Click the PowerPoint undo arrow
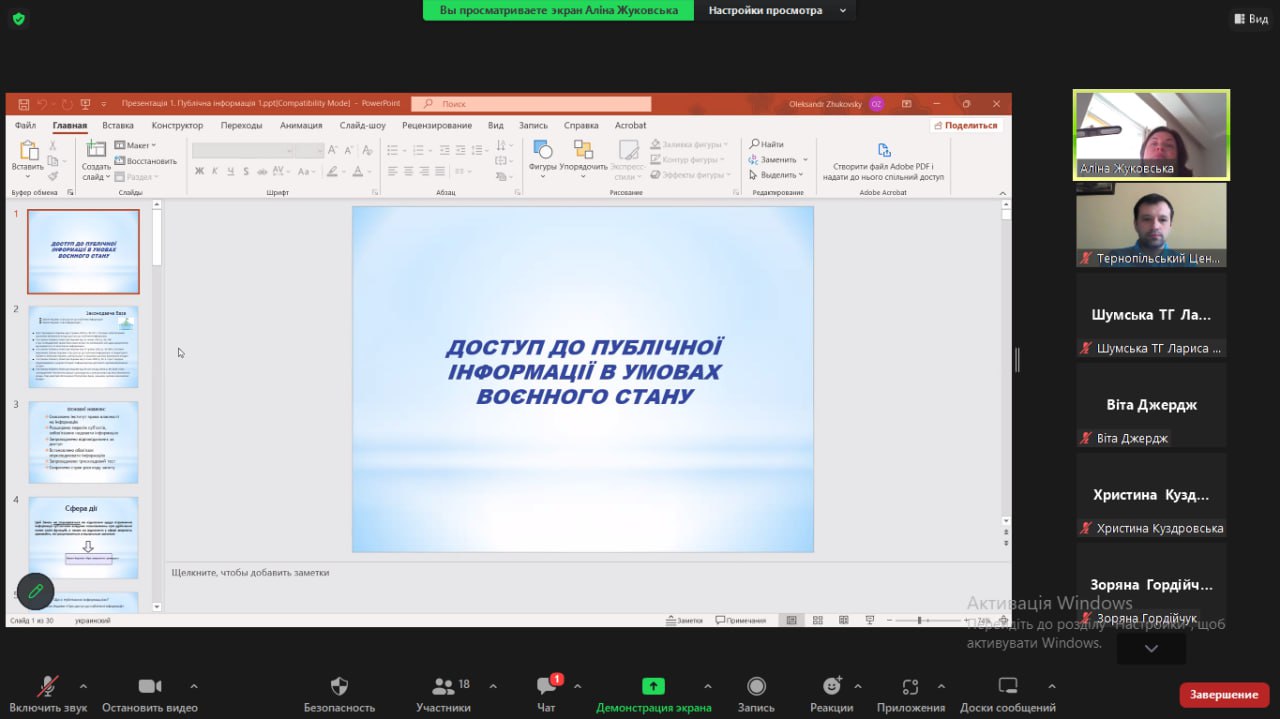Image resolution: width=1280 pixels, height=719 pixels. click(42, 103)
